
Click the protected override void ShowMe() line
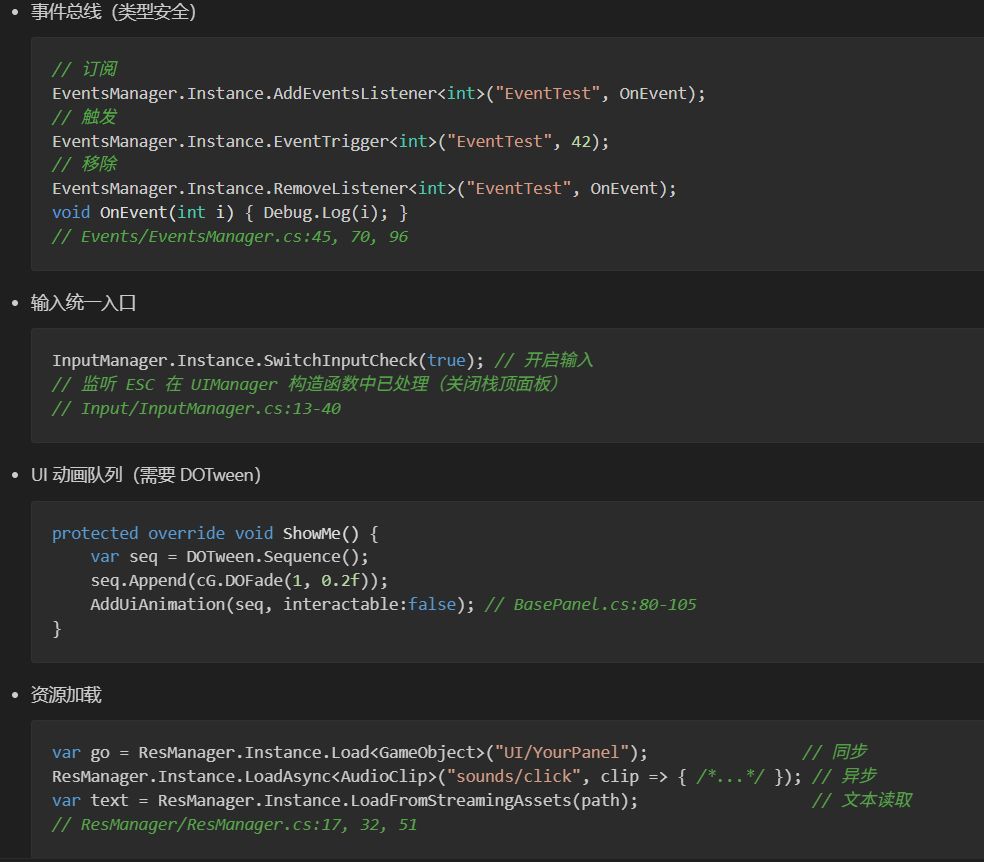click(x=215, y=533)
